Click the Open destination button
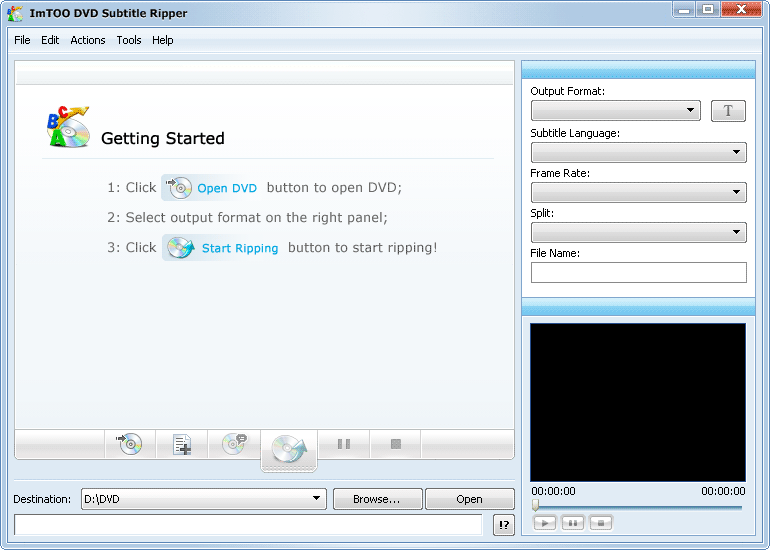 [x=469, y=499]
